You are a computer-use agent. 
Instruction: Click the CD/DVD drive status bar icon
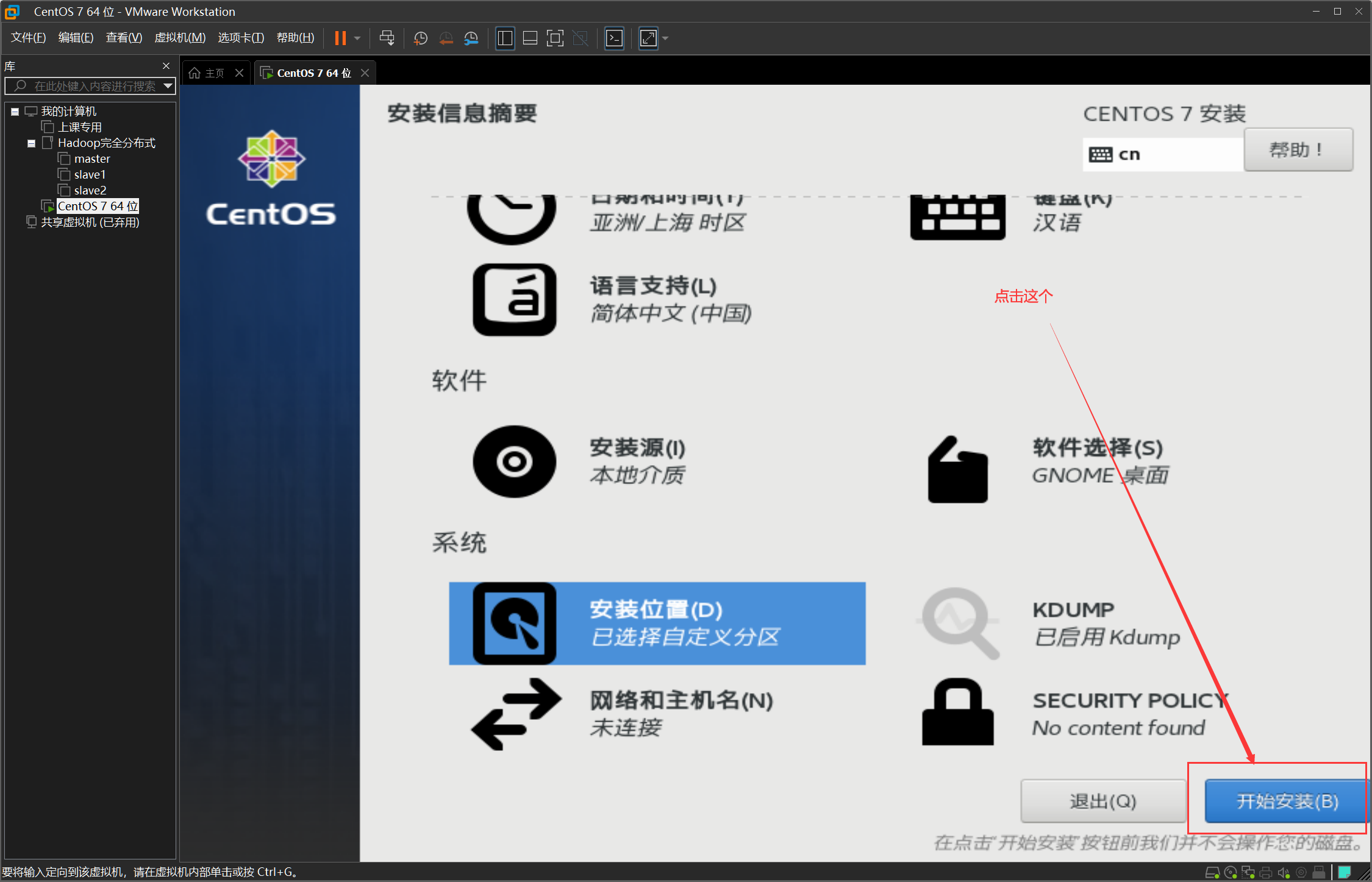[1231, 873]
